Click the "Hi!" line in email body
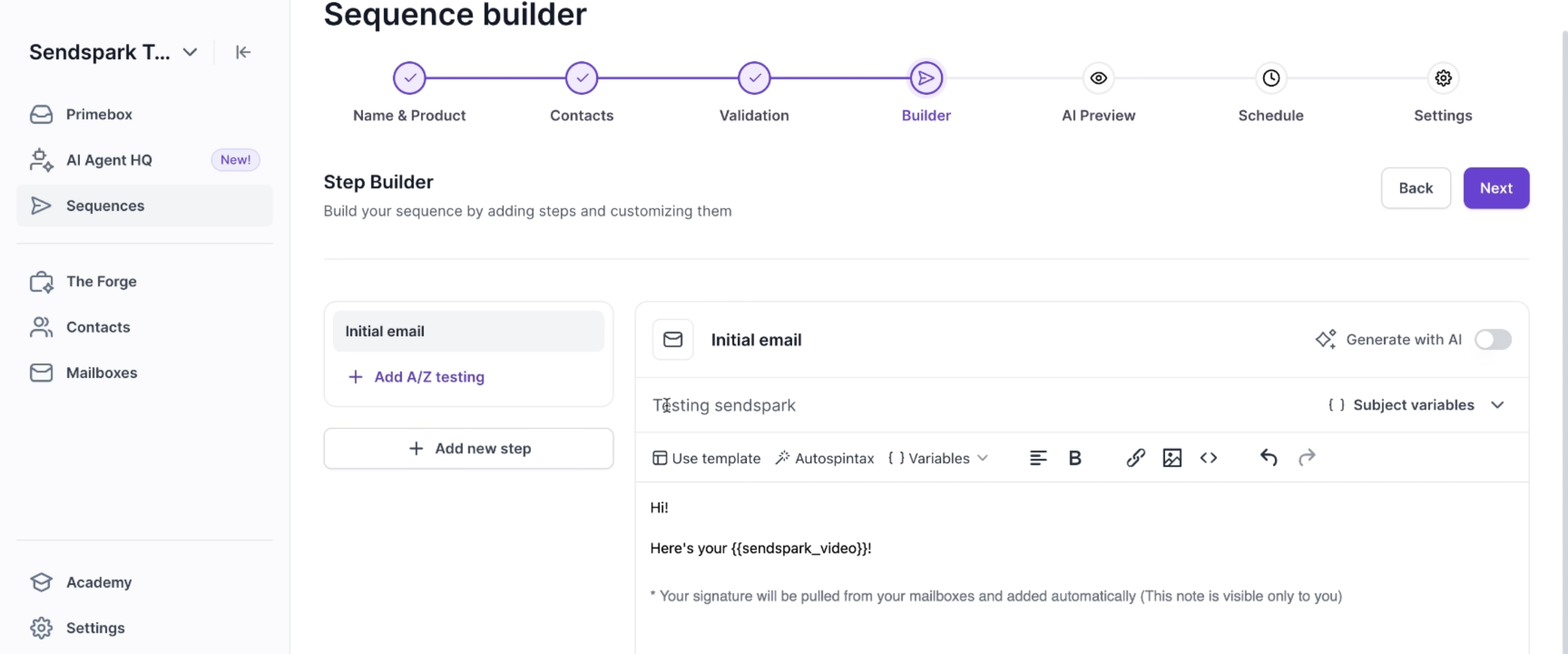This screenshot has height=654, width=1568. 659,508
